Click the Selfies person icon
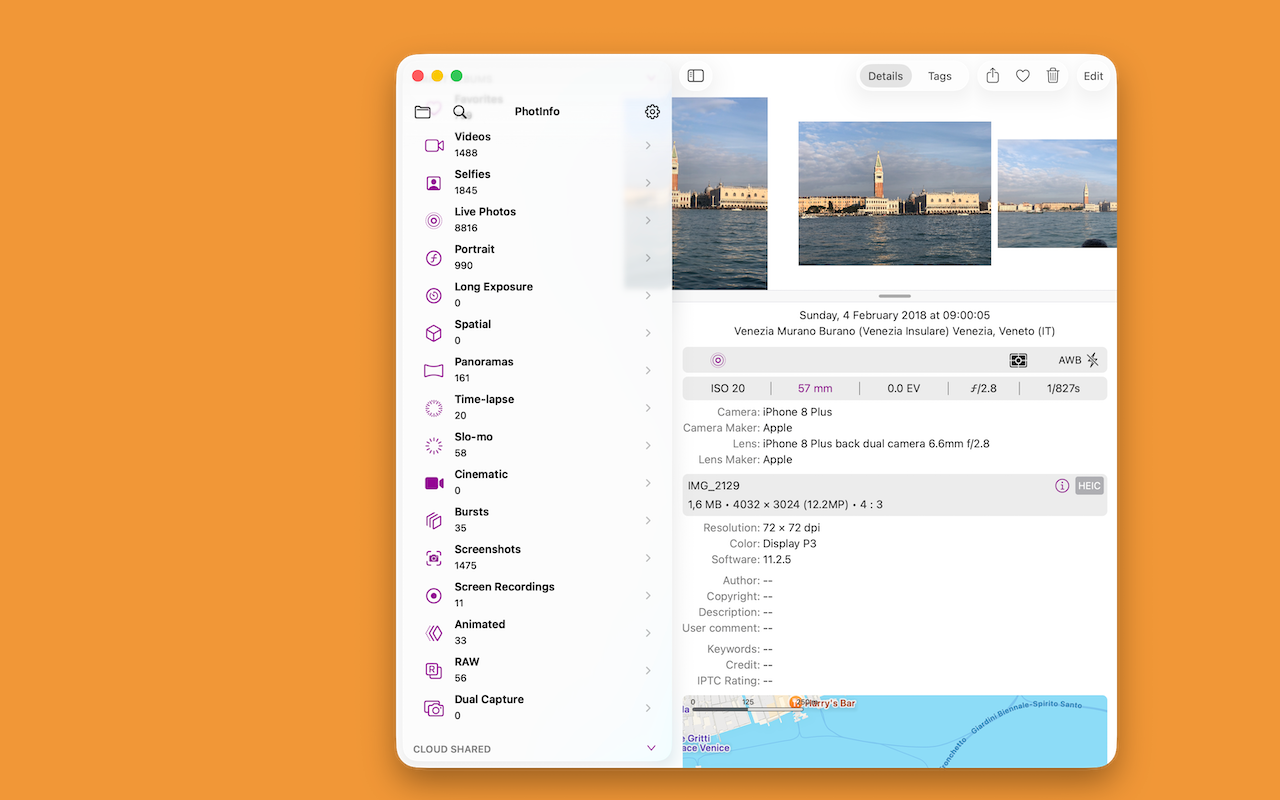The height and width of the screenshot is (800, 1280). pos(434,183)
